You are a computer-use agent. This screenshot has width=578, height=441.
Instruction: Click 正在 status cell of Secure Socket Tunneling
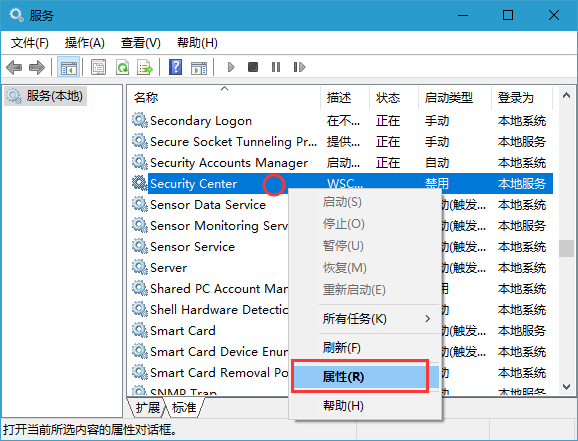[388, 142]
